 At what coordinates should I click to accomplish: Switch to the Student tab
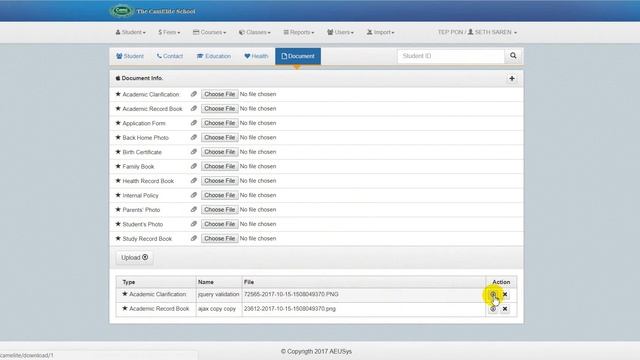point(130,56)
